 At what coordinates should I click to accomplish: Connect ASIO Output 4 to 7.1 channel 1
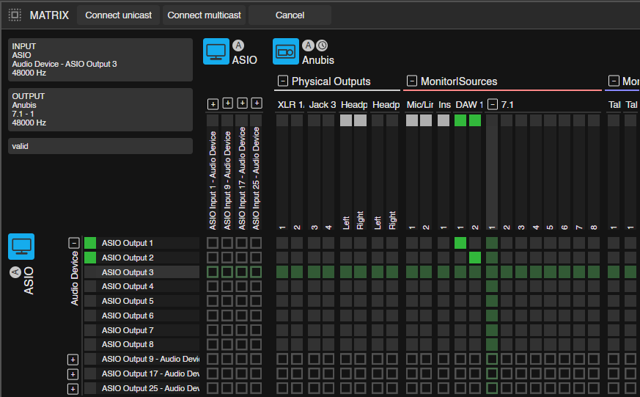coord(492,286)
